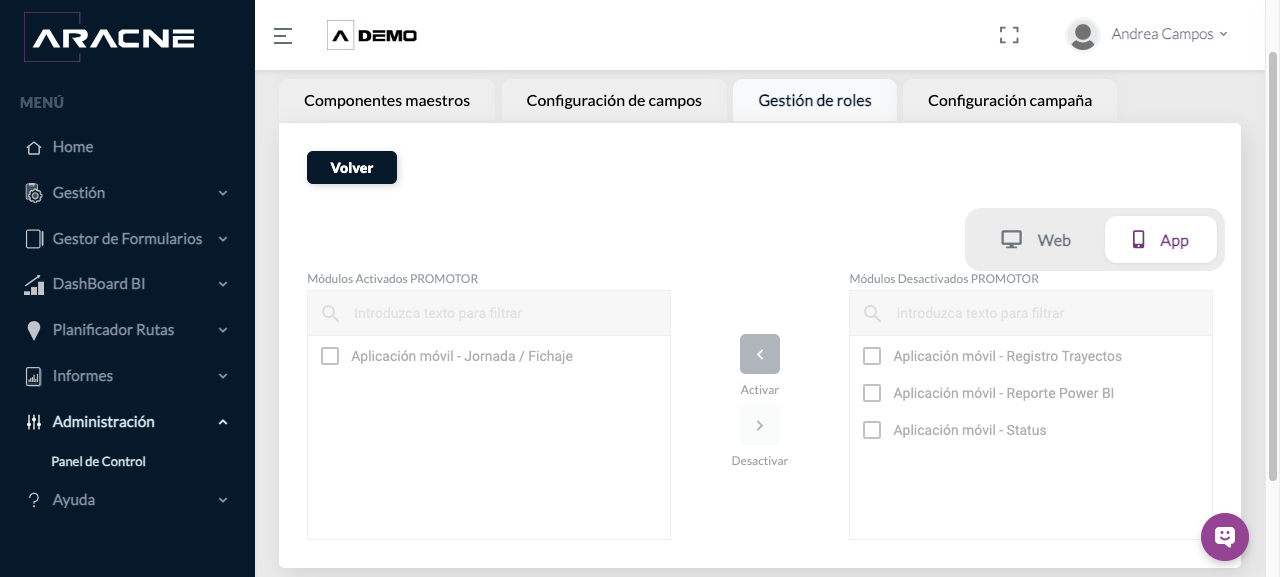The image size is (1280, 577).
Task: Switch platform view to Web
Action: click(1036, 240)
